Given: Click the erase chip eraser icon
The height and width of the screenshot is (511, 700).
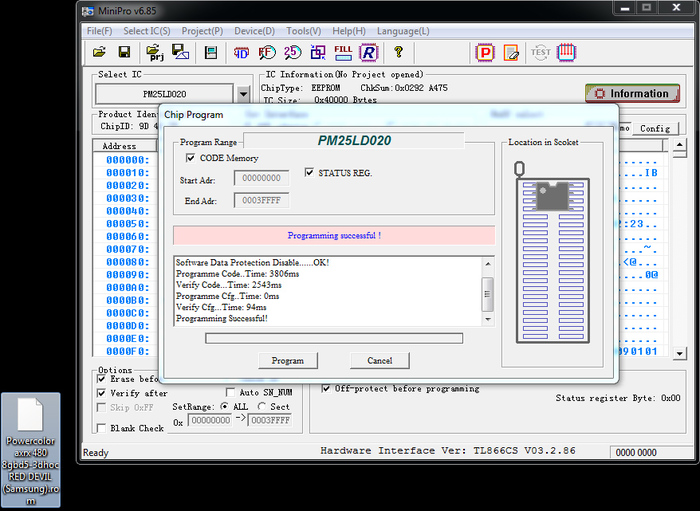Looking at the screenshot, I should [x=511, y=53].
